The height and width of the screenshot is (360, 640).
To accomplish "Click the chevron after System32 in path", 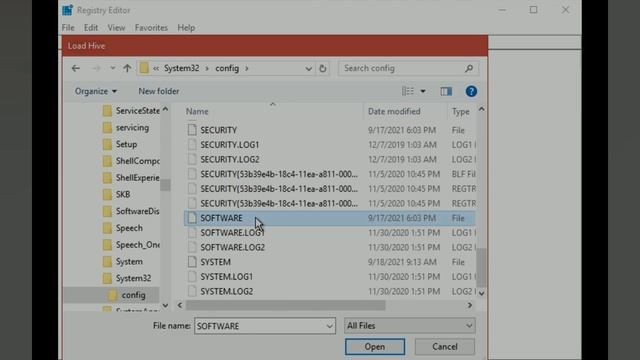I will [207, 68].
